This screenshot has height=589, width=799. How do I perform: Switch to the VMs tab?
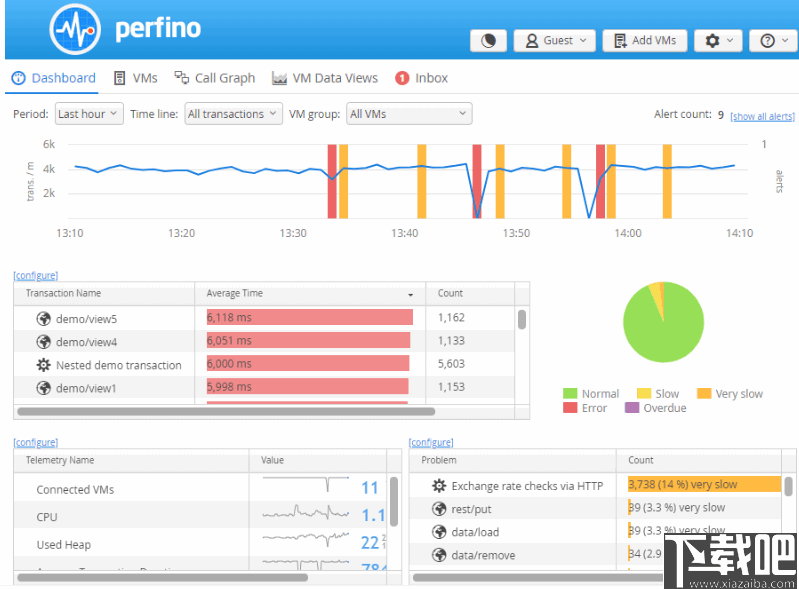(136, 78)
